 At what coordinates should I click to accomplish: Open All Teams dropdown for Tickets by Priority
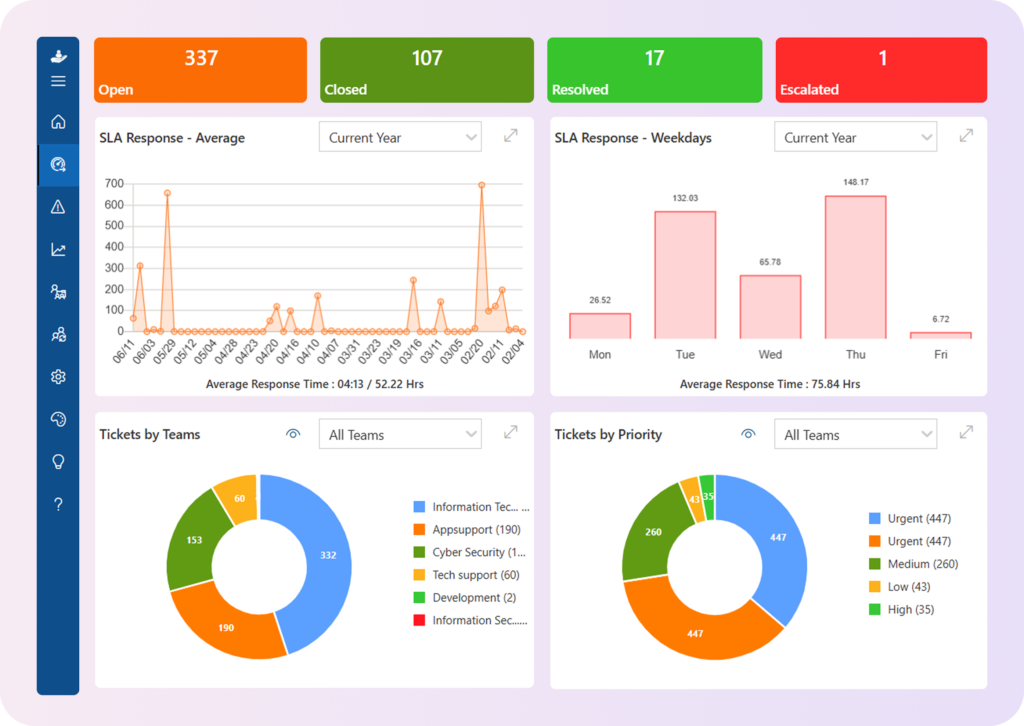(x=856, y=434)
